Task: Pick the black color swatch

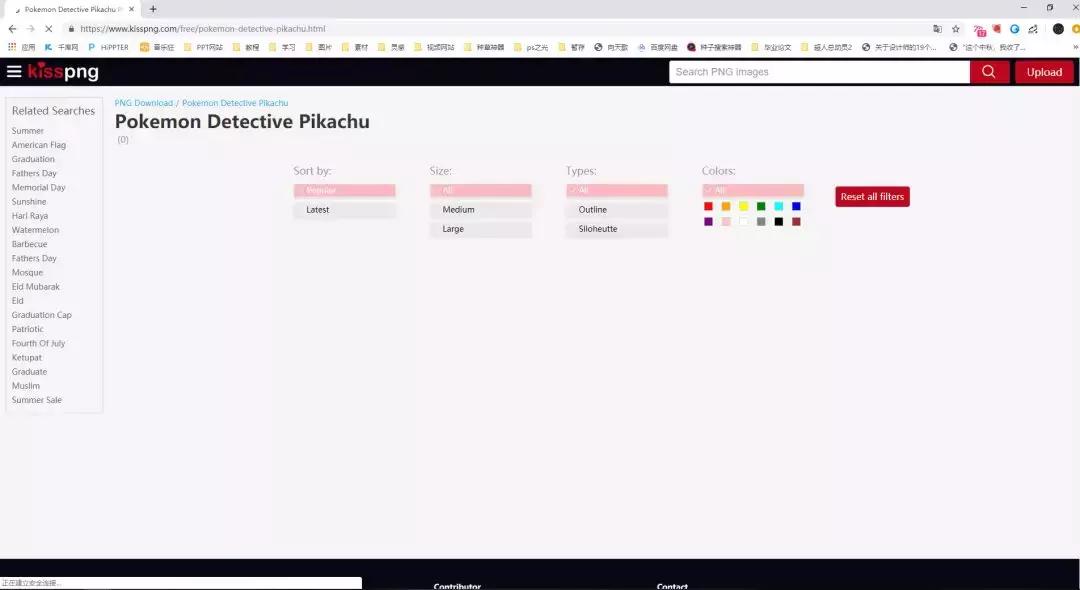Action: click(x=779, y=222)
